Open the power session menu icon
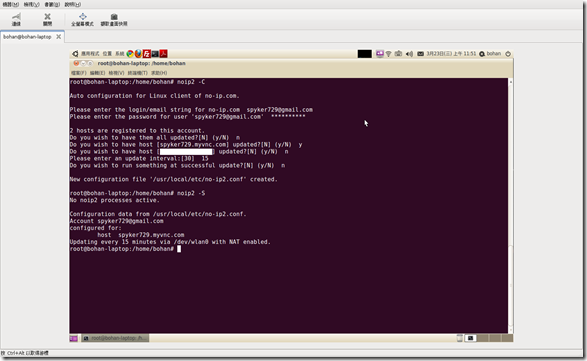 (x=508, y=54)
